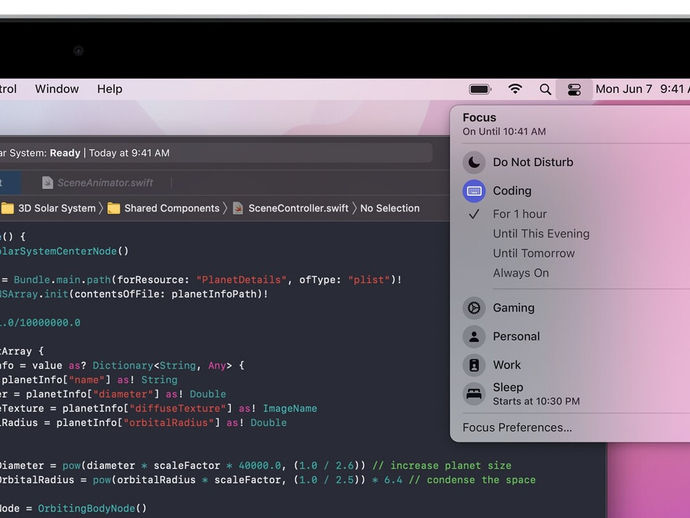
Task: Click the "// increase planet size" comment
Action: [442, 466]
